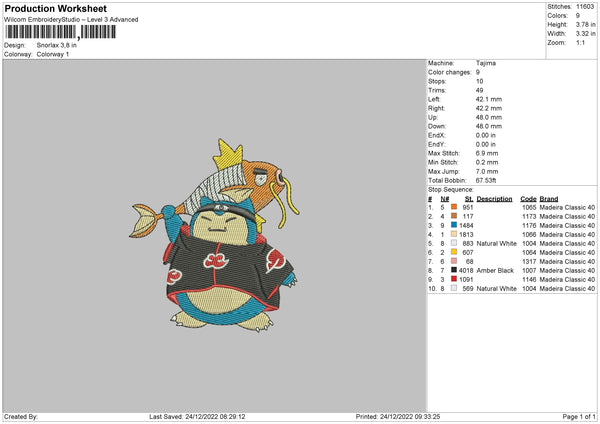Click the Left value 42.1 mm
The height and width of the screenshot is (424, 600).
point(489,99)
